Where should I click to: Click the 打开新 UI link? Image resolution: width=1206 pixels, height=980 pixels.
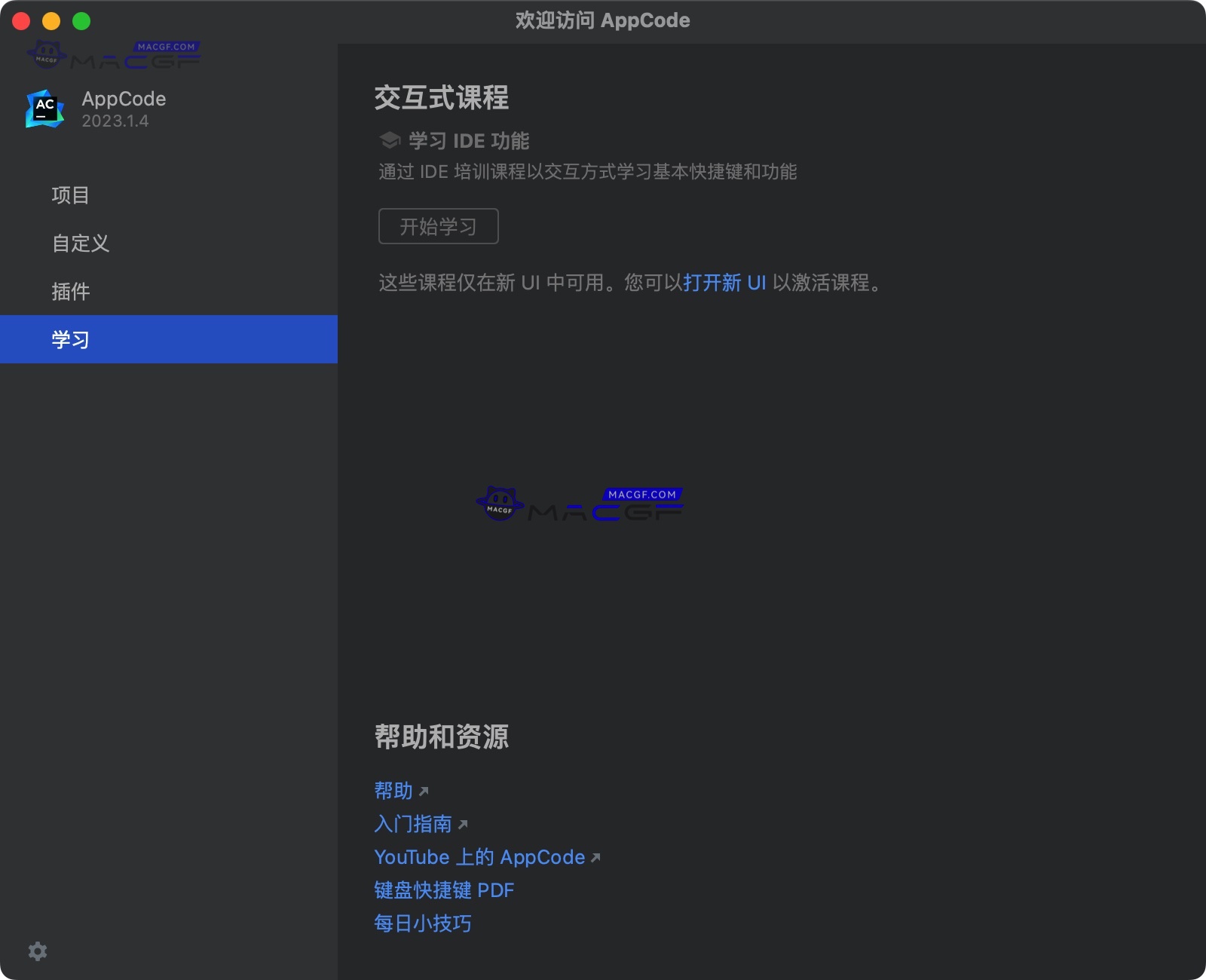pyautogui.click(x=725, y=283)
